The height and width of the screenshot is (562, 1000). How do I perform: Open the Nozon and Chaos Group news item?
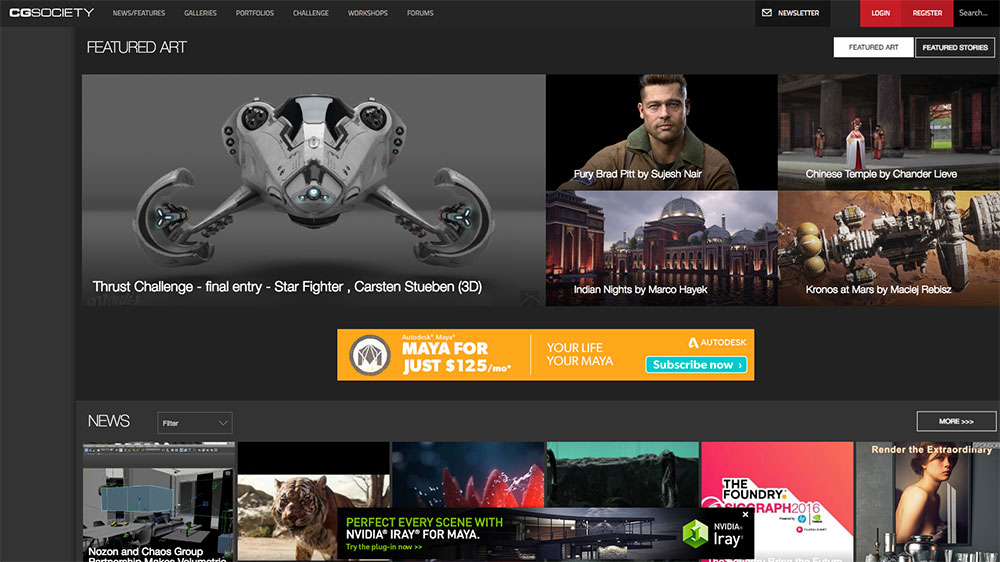coord(159,502)
